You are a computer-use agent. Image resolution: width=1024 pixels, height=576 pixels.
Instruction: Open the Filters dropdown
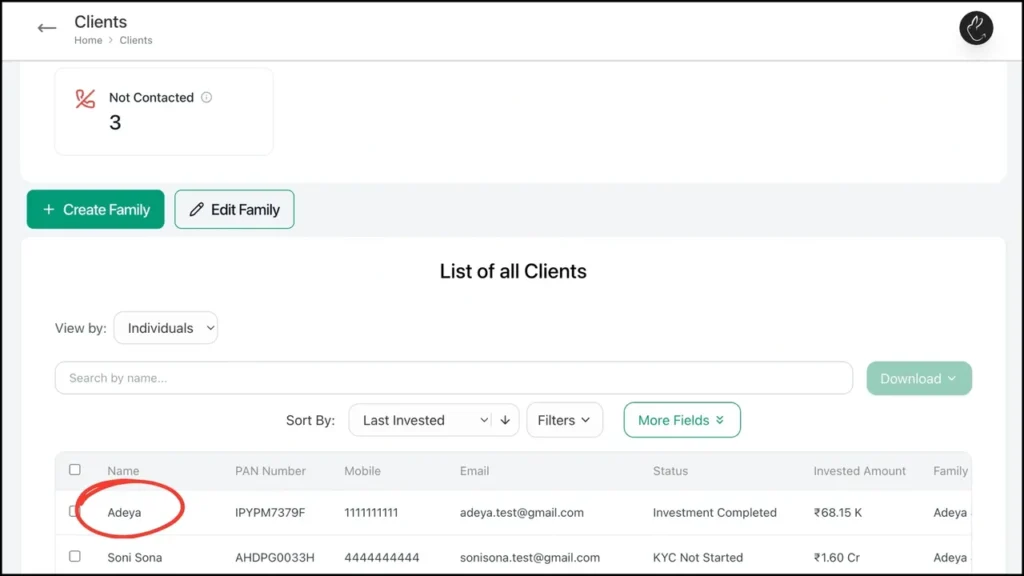point(564,421)
